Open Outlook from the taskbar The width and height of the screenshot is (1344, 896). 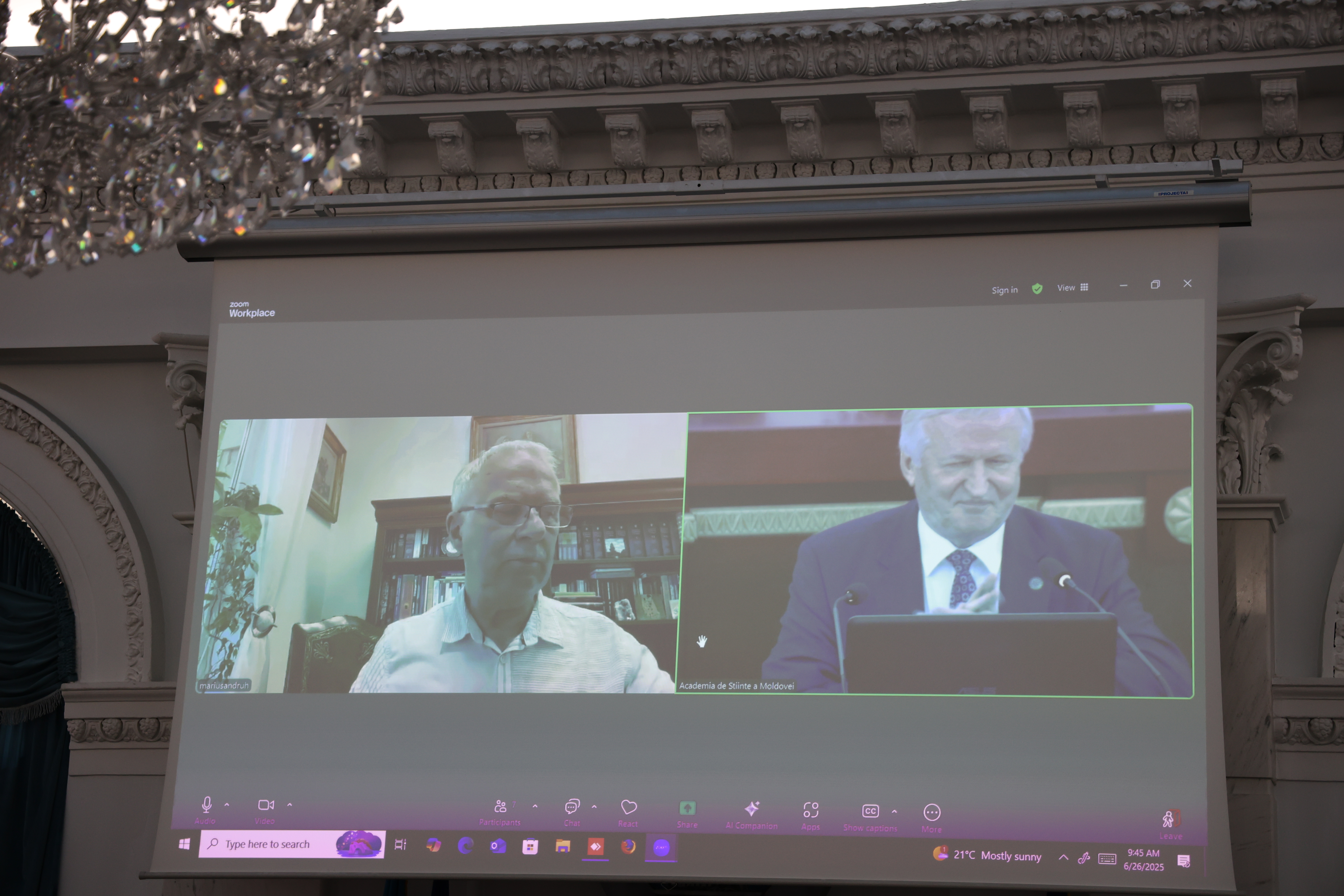pos(498,846)
